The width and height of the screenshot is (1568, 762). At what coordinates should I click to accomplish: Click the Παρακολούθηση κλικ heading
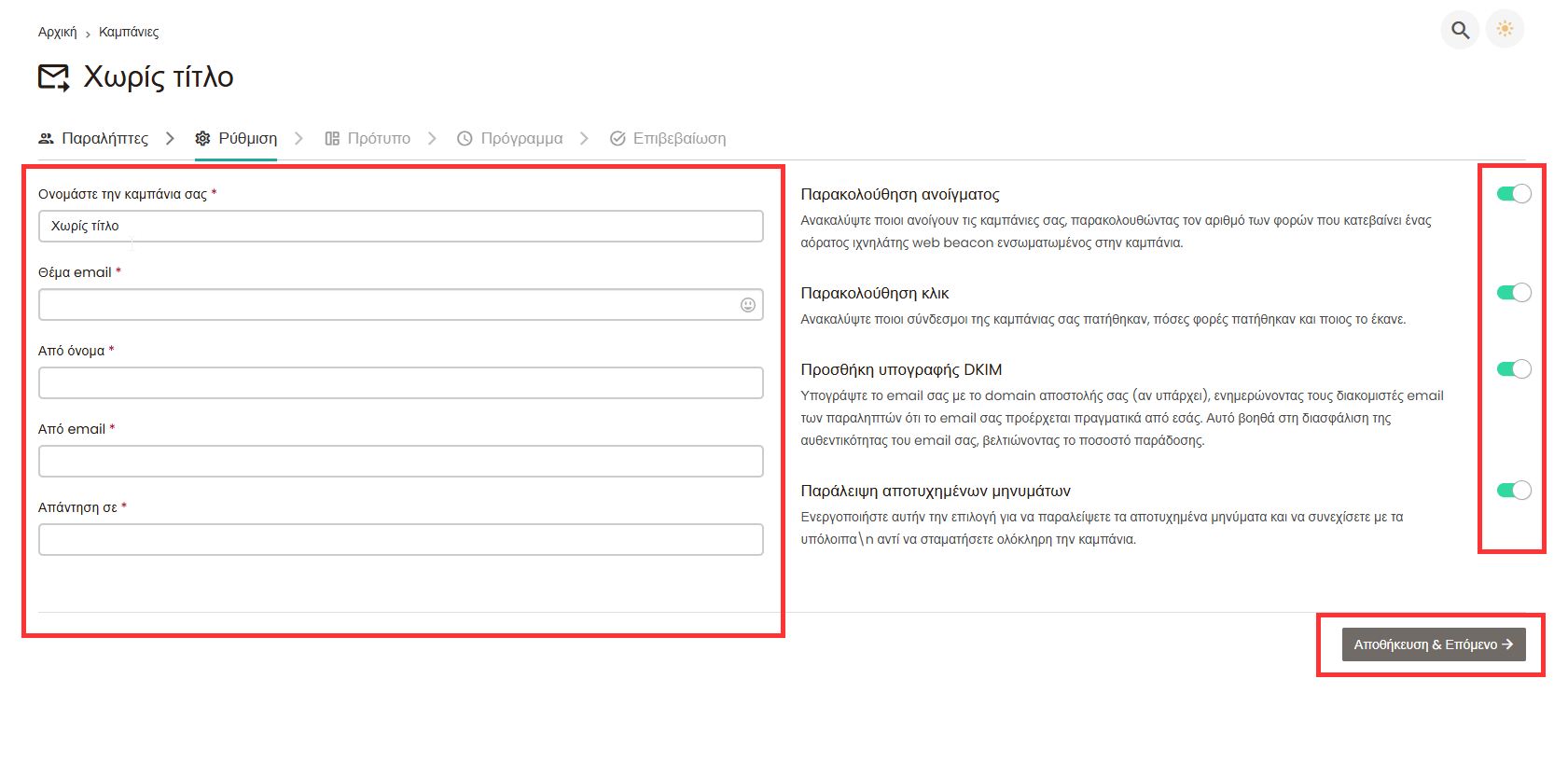click(875, 293)
